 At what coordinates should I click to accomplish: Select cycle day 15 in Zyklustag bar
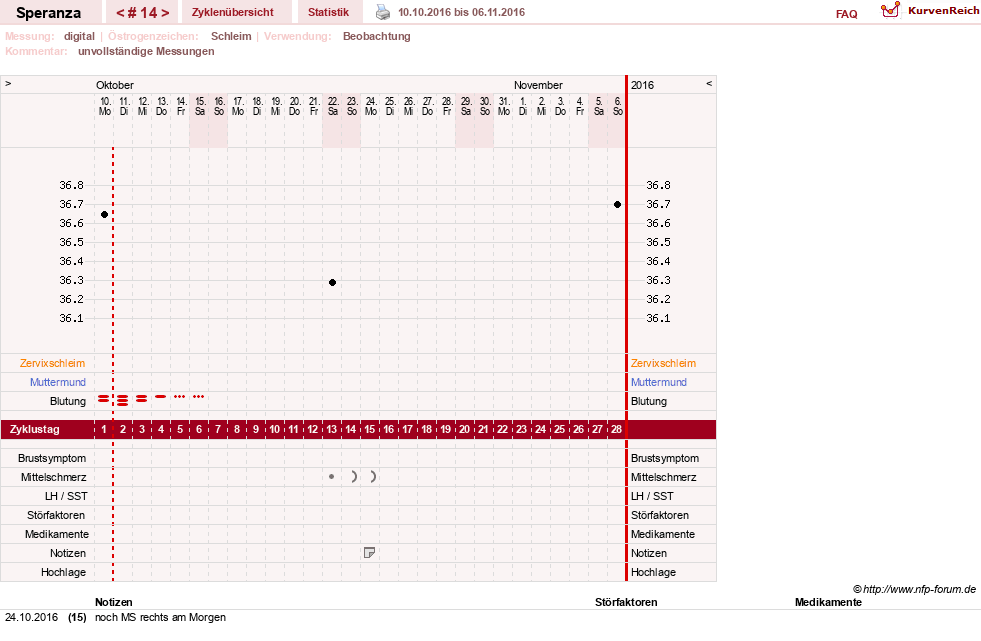point(370,430)
